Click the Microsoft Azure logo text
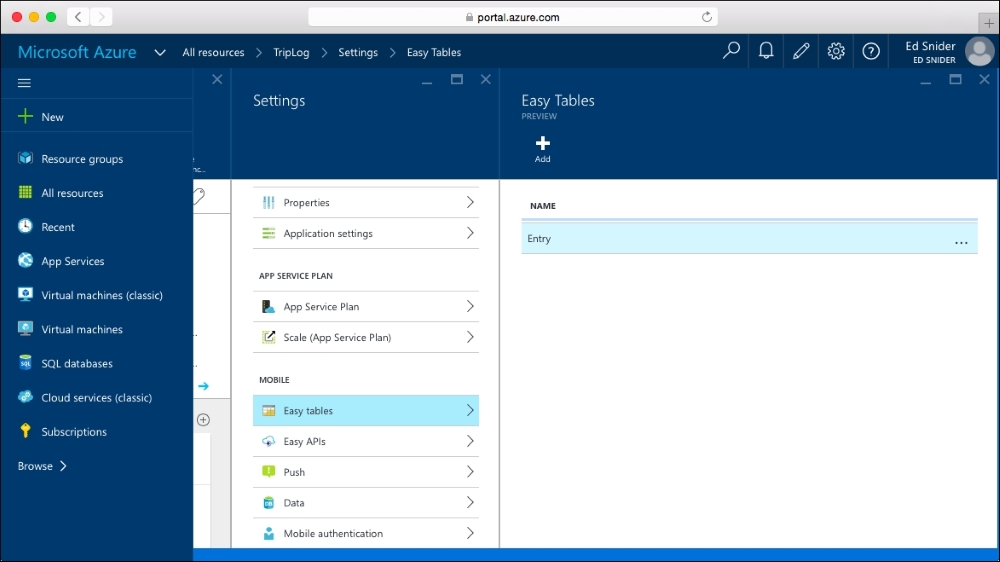 [x=77, y=52]
